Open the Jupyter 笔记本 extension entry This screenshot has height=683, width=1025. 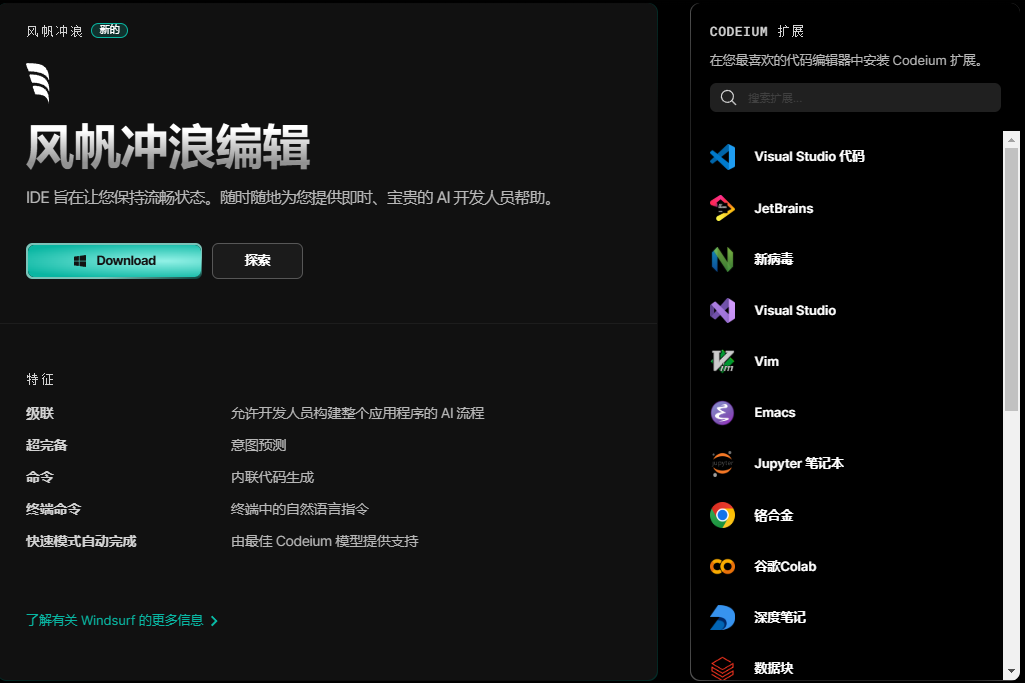(799, 464)
